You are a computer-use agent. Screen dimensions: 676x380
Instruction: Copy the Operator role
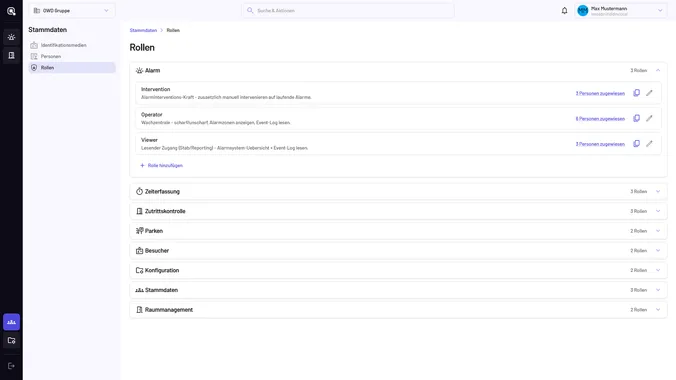coord(636,118)
